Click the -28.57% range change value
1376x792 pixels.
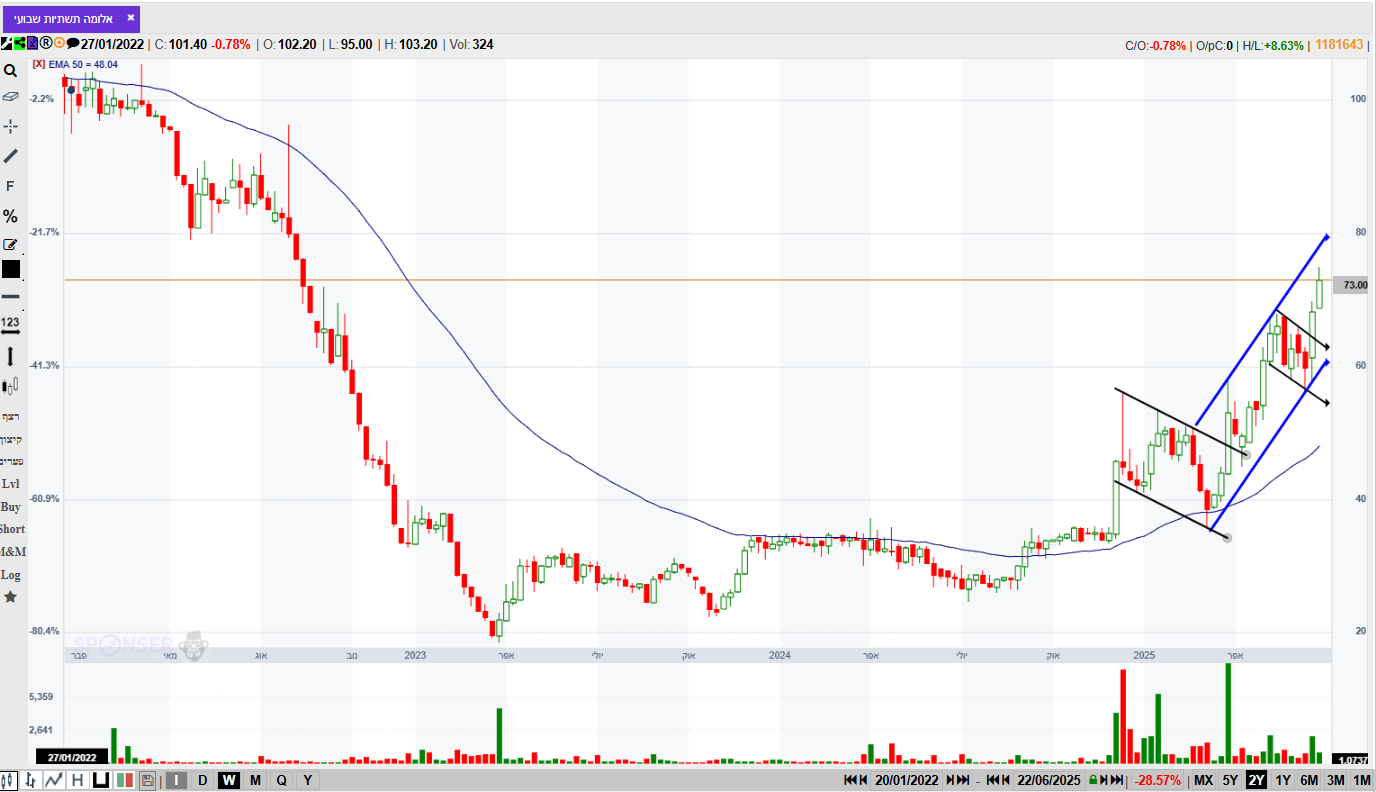tap(1158, 780)
